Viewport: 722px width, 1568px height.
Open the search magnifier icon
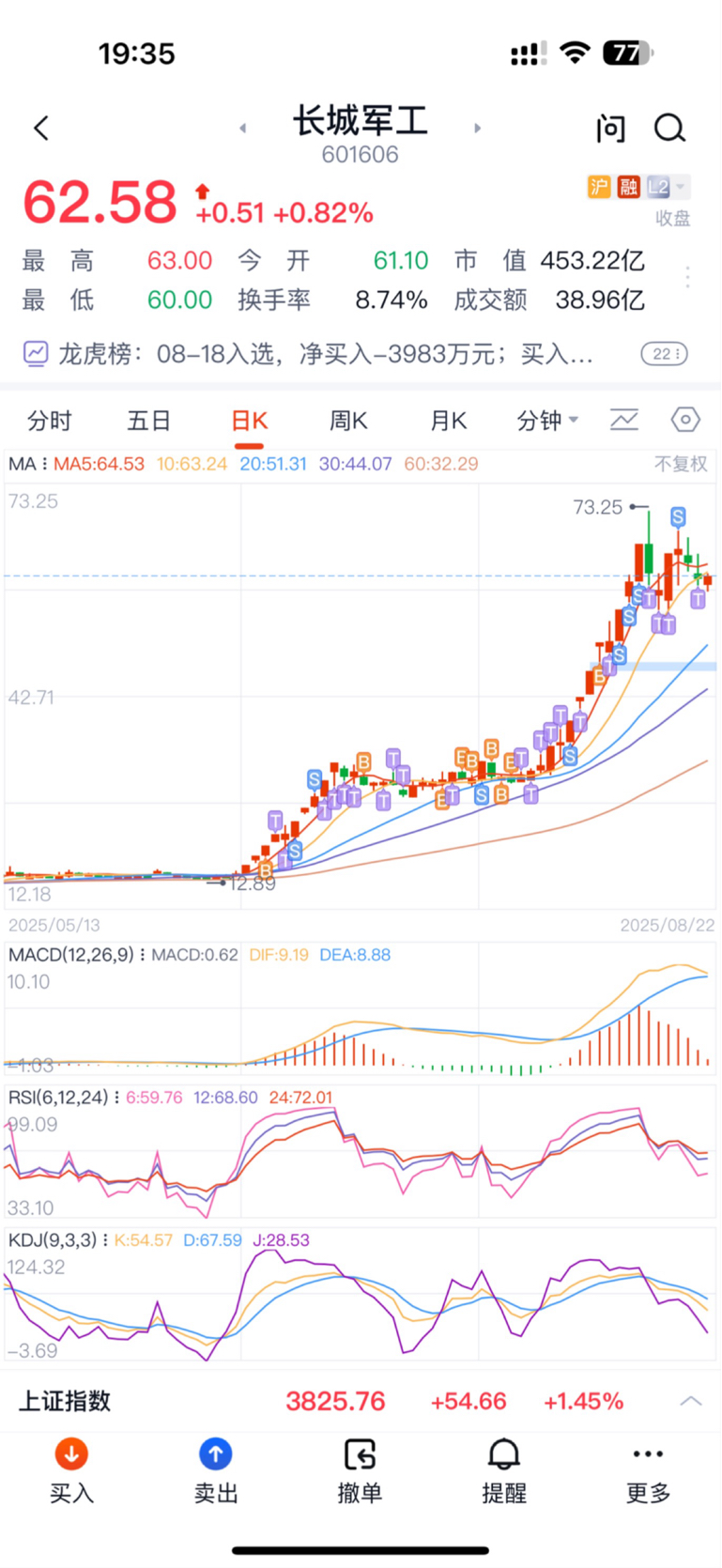669,128
